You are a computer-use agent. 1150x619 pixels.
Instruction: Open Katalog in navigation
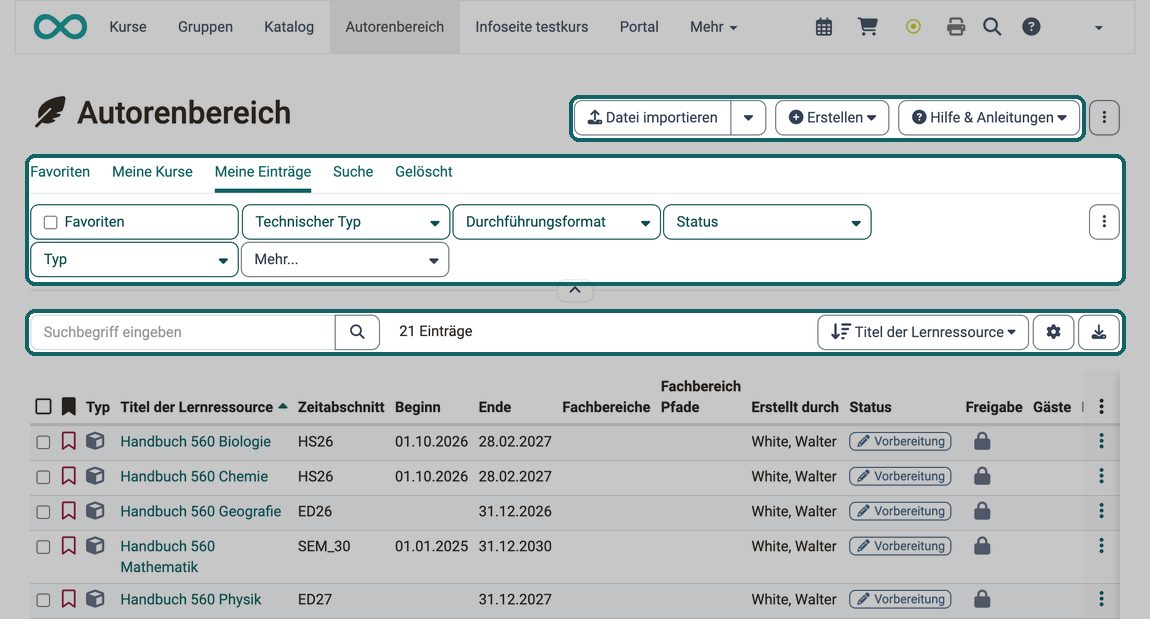pos(289,27)
